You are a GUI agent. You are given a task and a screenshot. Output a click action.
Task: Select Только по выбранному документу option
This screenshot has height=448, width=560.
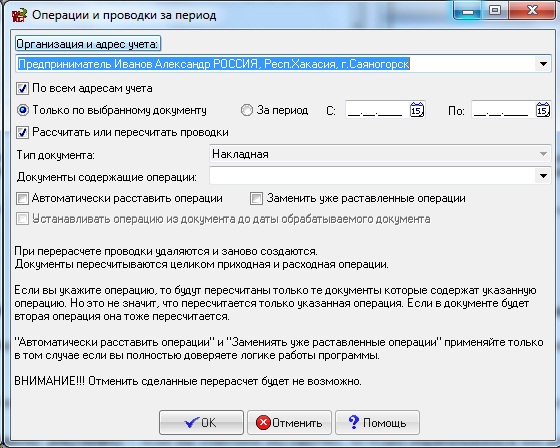(22, 110)
